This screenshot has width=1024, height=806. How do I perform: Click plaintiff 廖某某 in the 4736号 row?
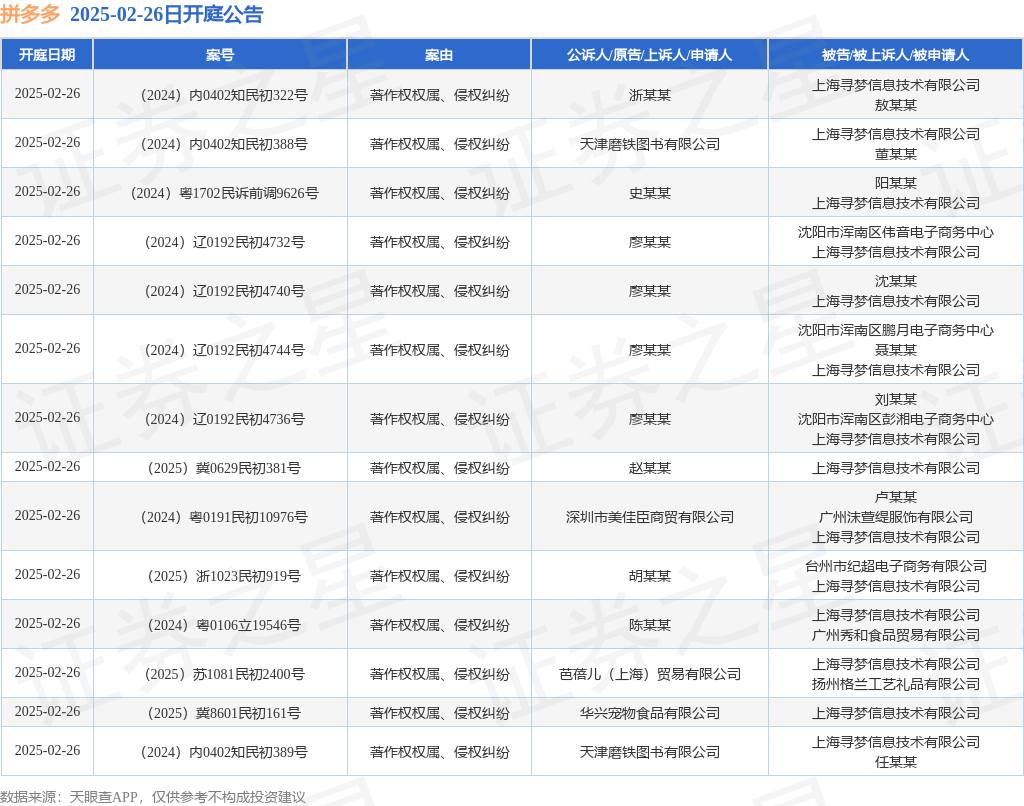coord(650,419)
